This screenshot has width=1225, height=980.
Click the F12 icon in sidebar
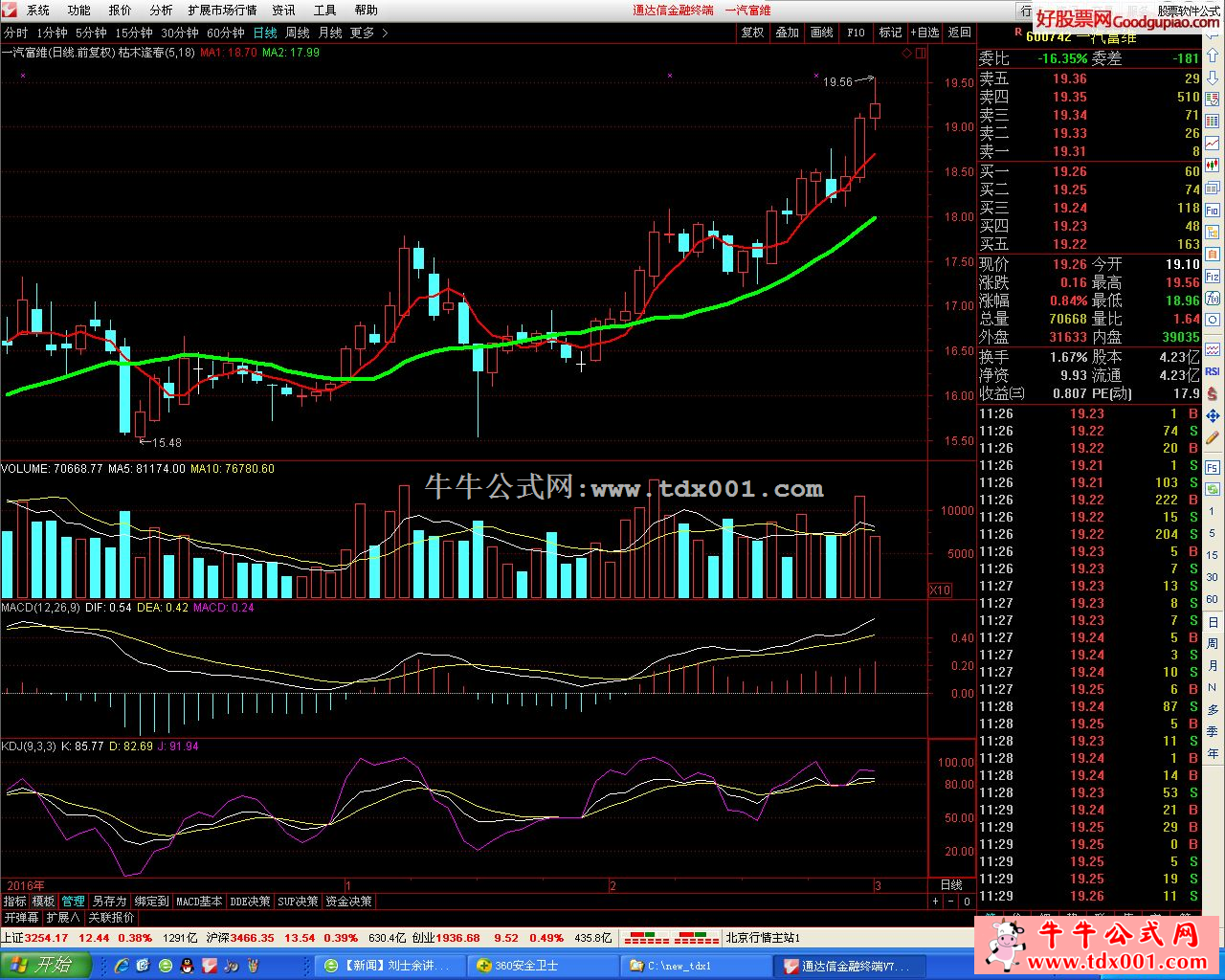(x=1213, y=277)
